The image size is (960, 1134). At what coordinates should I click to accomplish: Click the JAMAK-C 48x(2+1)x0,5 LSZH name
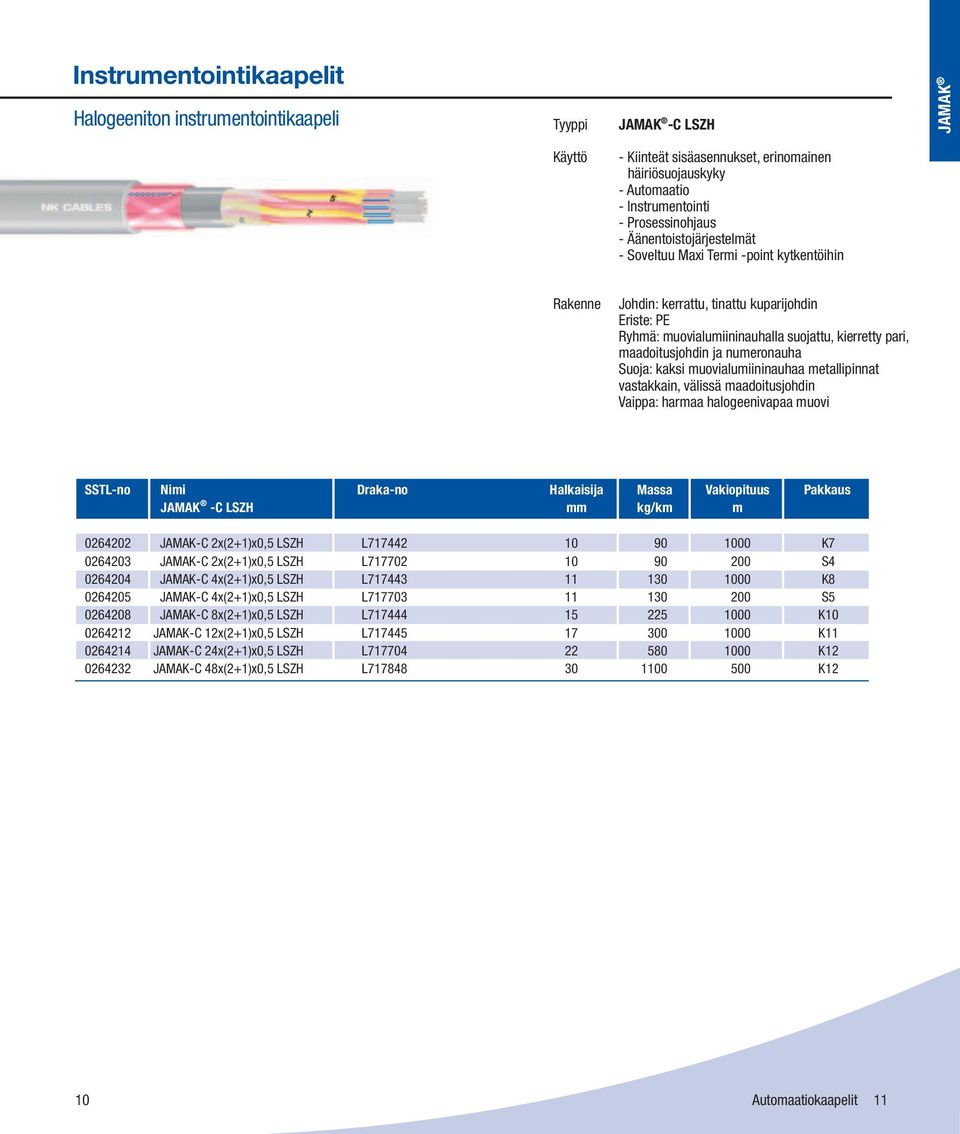point(229,669)
